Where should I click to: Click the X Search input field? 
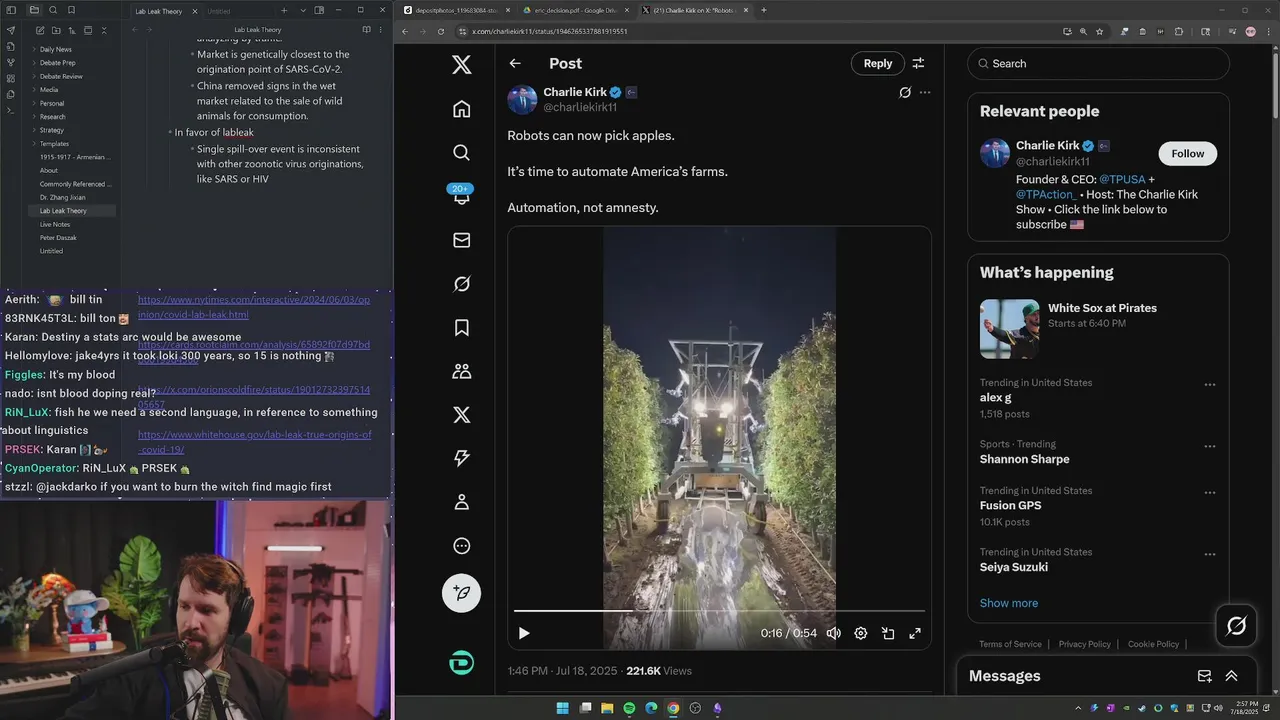click(x=1098, y=63)
